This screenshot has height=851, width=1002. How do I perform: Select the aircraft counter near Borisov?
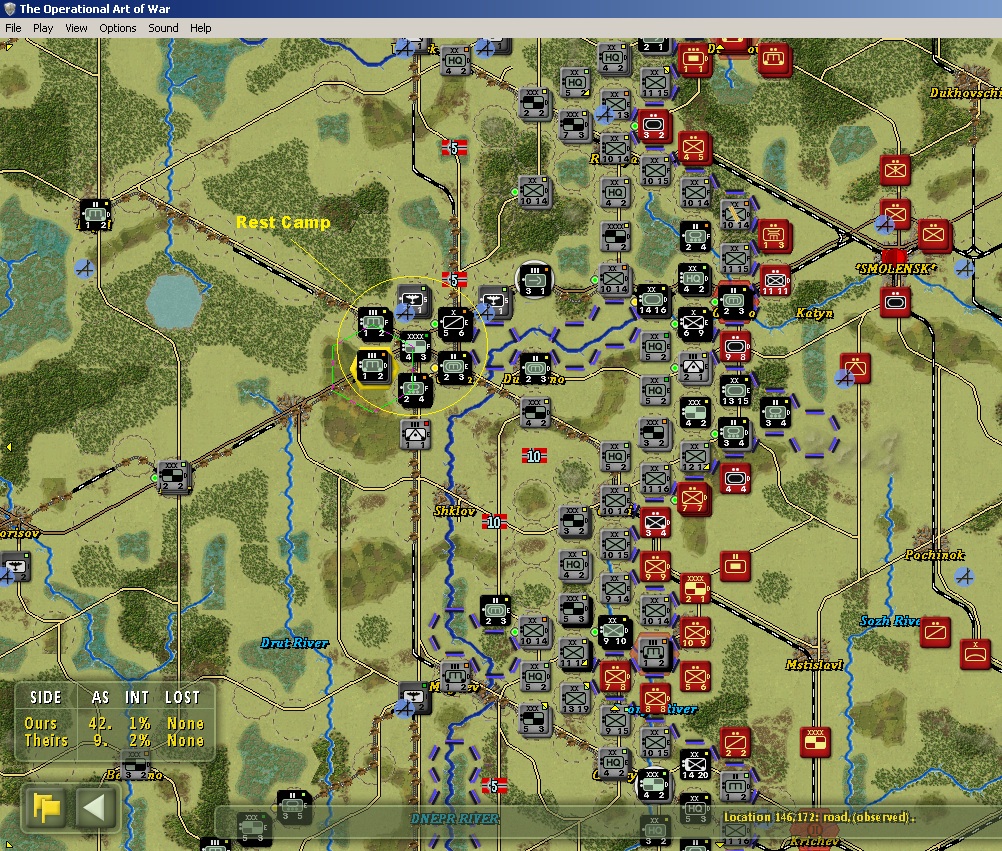point(14,566)
